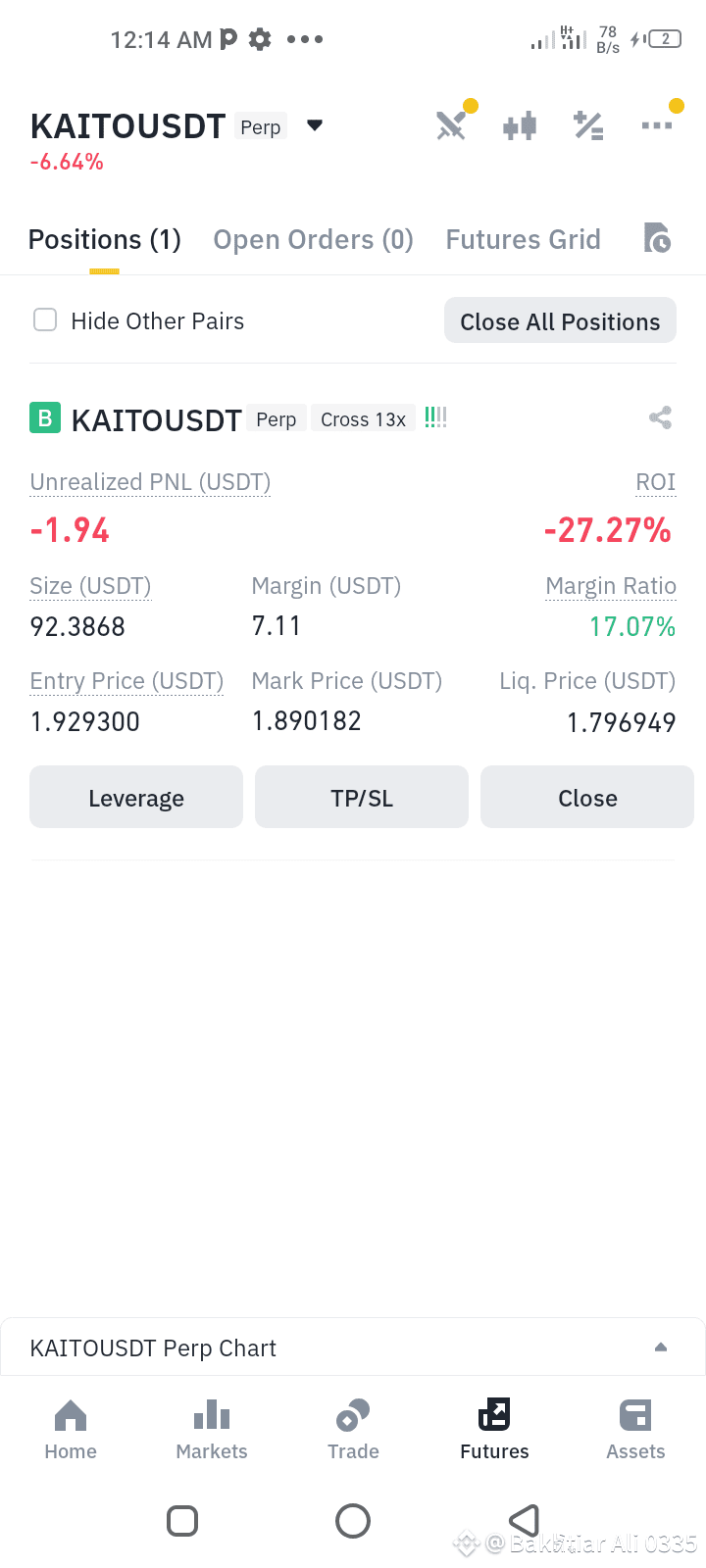Check the Hide Other Pairs box
Image resolution: width=706 pixels, height=1568 pixels.
[x=45, y=320]
